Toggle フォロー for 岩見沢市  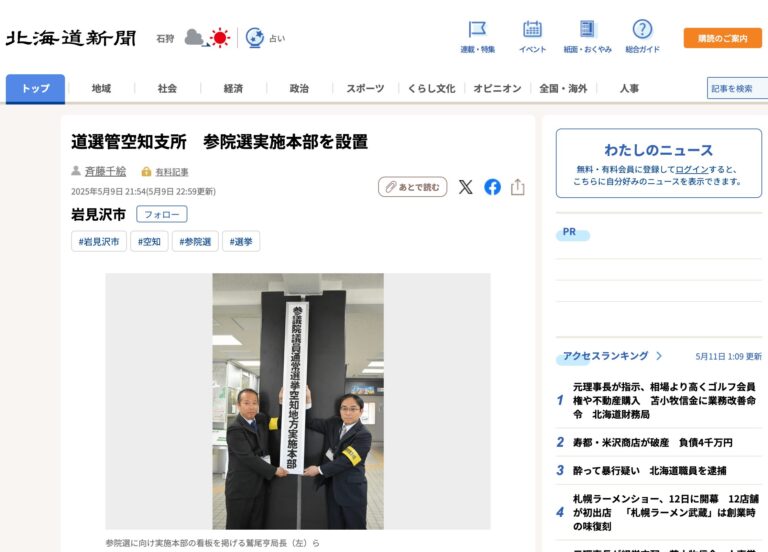(162, 214)
